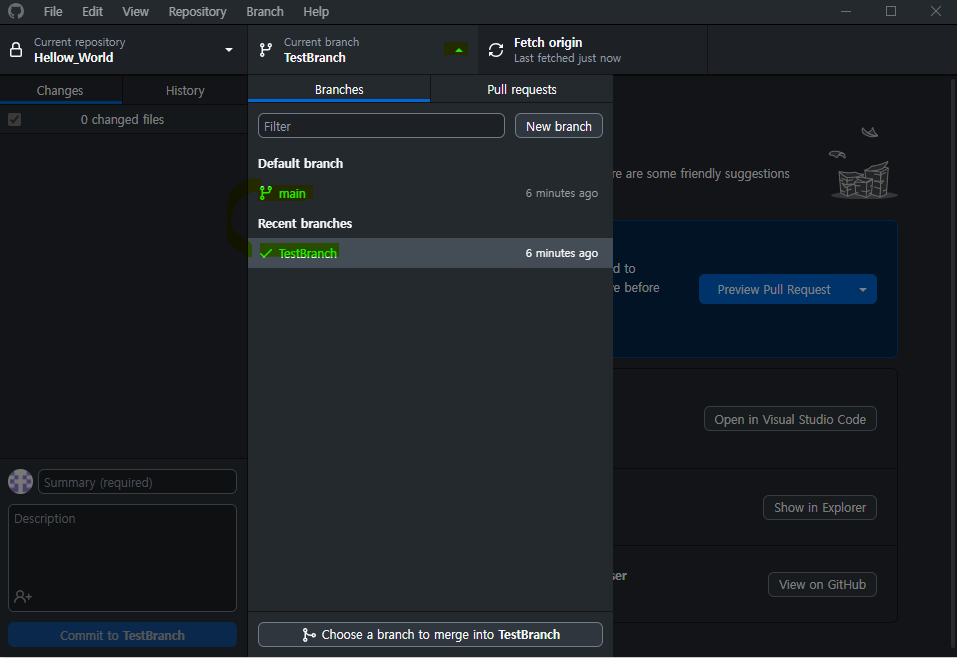Select the Branches tab
This screenshot has width=957, height=658.
[x=339, y=90]
